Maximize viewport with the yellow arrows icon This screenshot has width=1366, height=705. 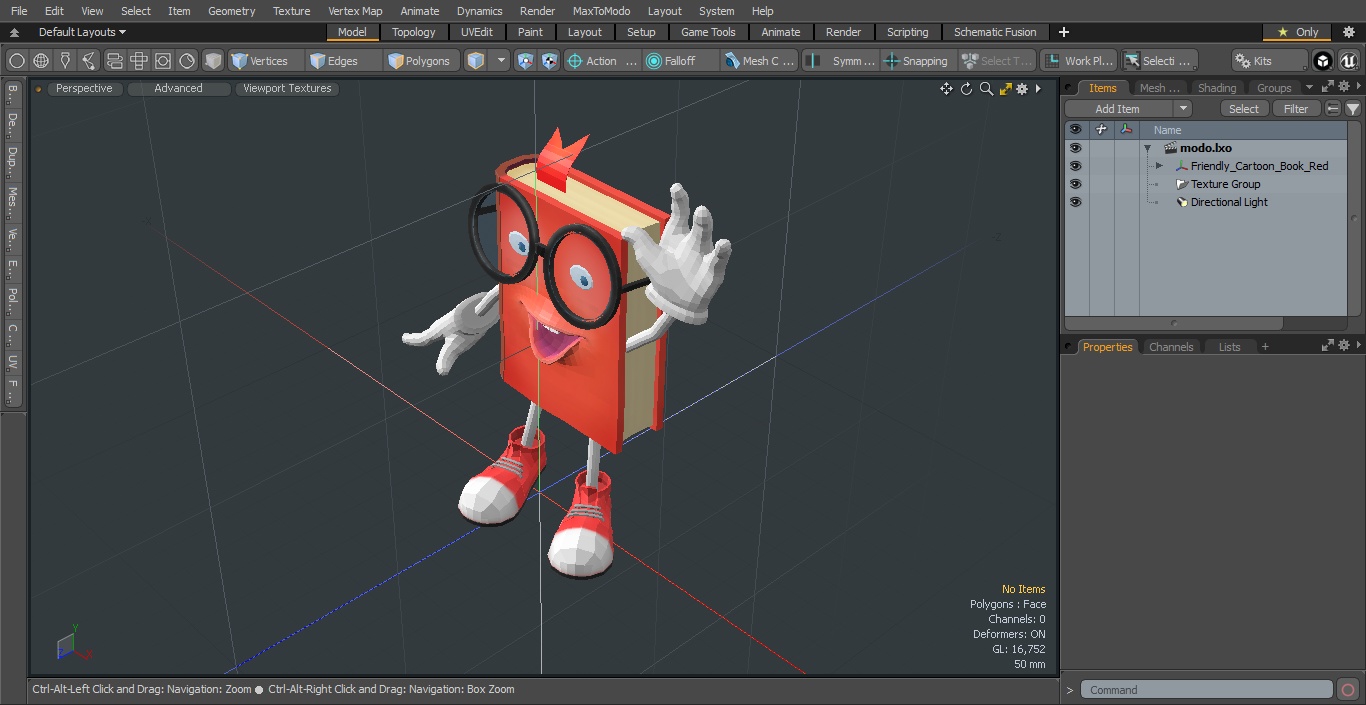pos(1005,89)
